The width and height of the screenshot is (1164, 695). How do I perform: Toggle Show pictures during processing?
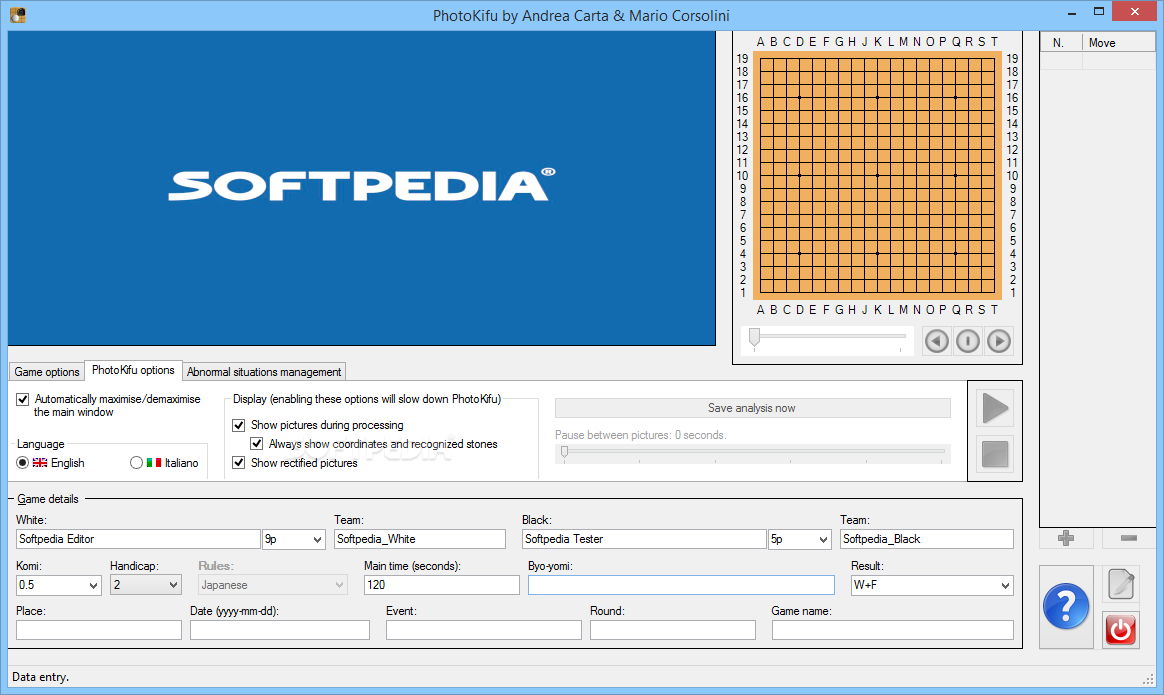[x=238, y=425]
